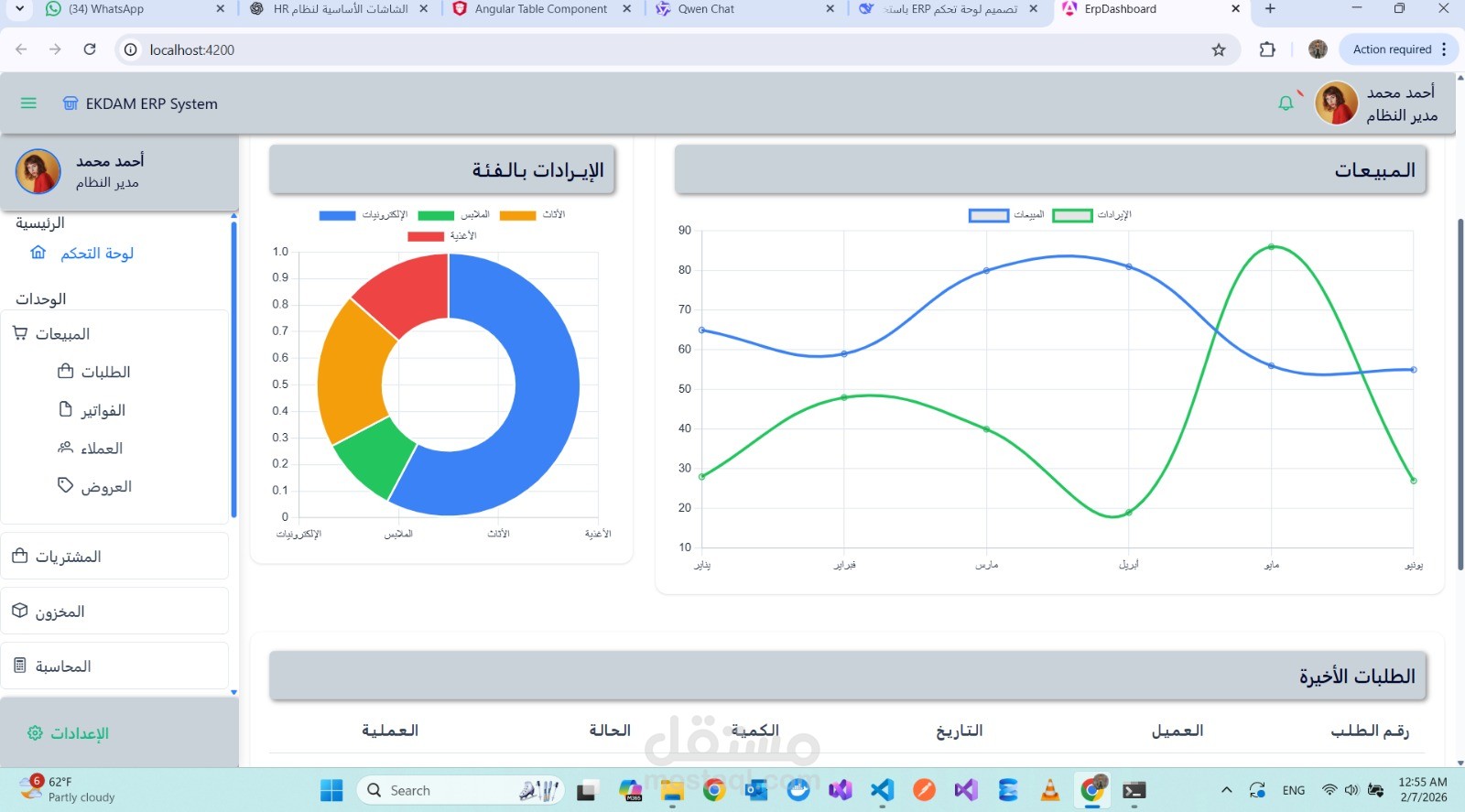Click the العملية column header
1465x812 pixels.
[x=390, y=731]
